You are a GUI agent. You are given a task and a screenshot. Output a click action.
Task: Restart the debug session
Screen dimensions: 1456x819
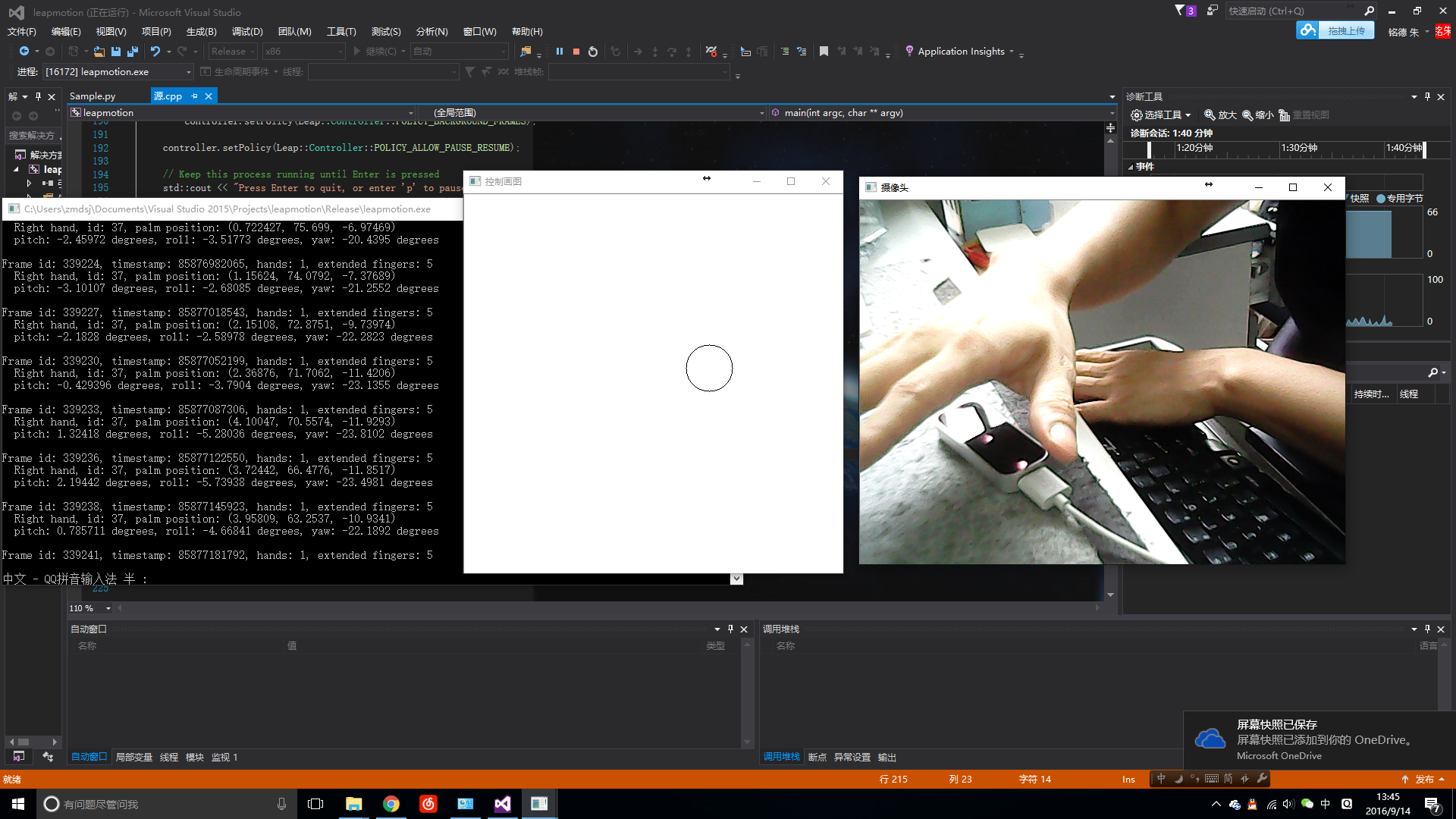tap(593, 52)
